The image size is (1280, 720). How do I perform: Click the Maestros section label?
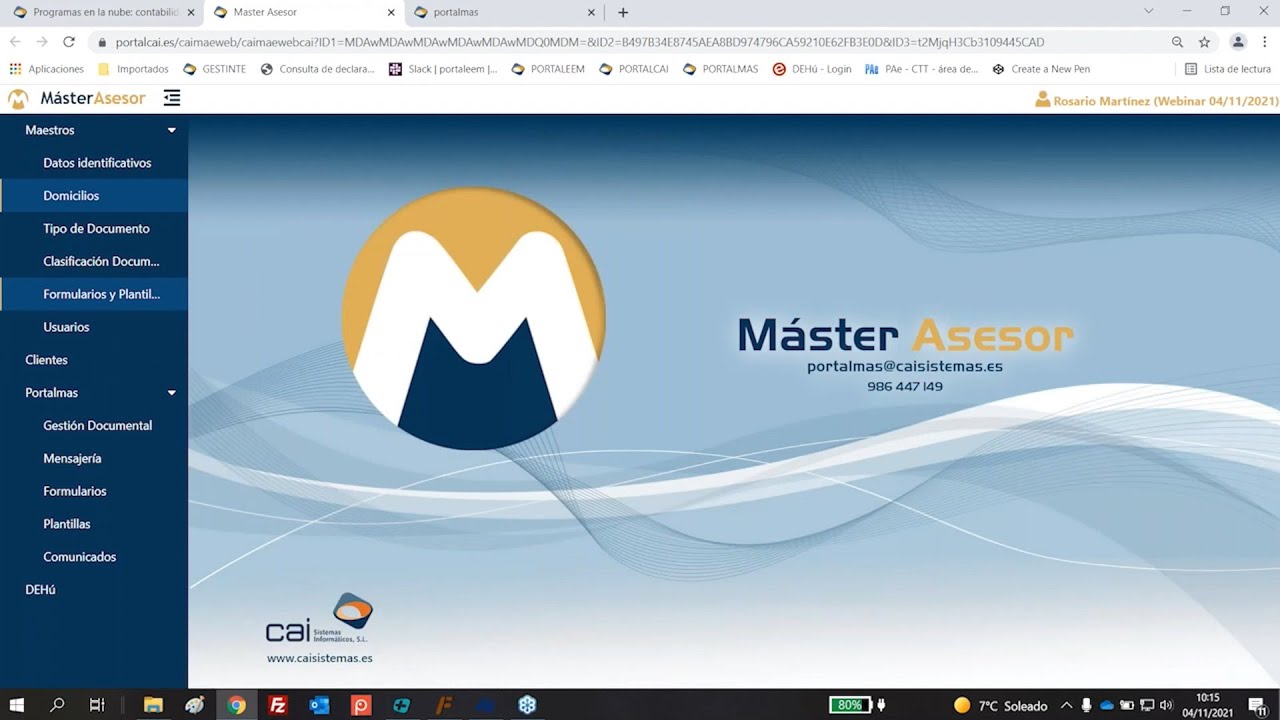click(x=50, y=130)
